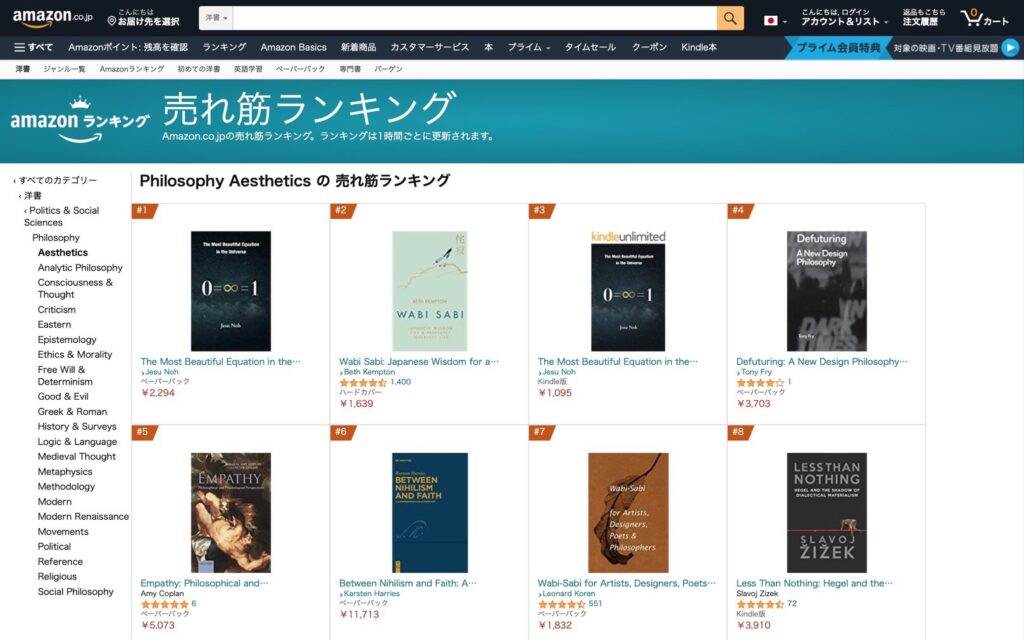Viewport: 1024px width, 640px height.
Task: Open the Wabi Sabi book cover thumbnail
Action: (430, 291)
